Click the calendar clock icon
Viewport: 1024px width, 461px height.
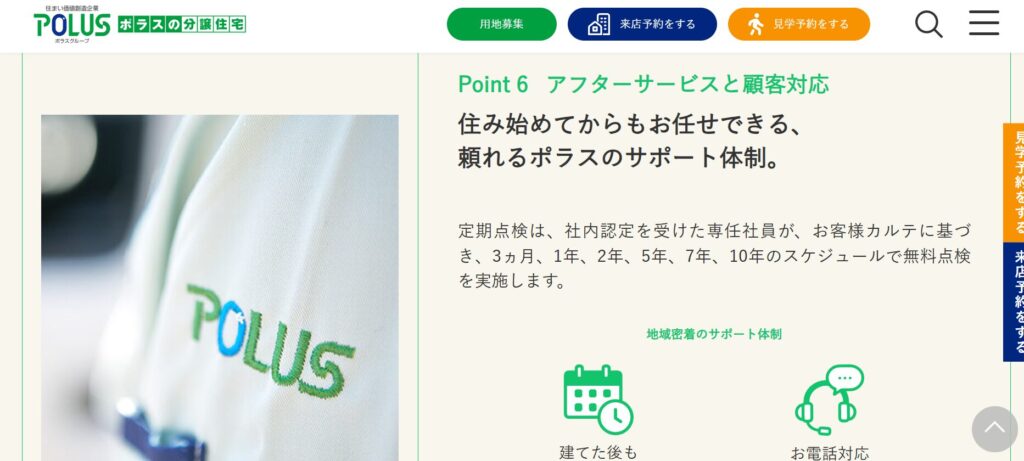tap(598, 399)
